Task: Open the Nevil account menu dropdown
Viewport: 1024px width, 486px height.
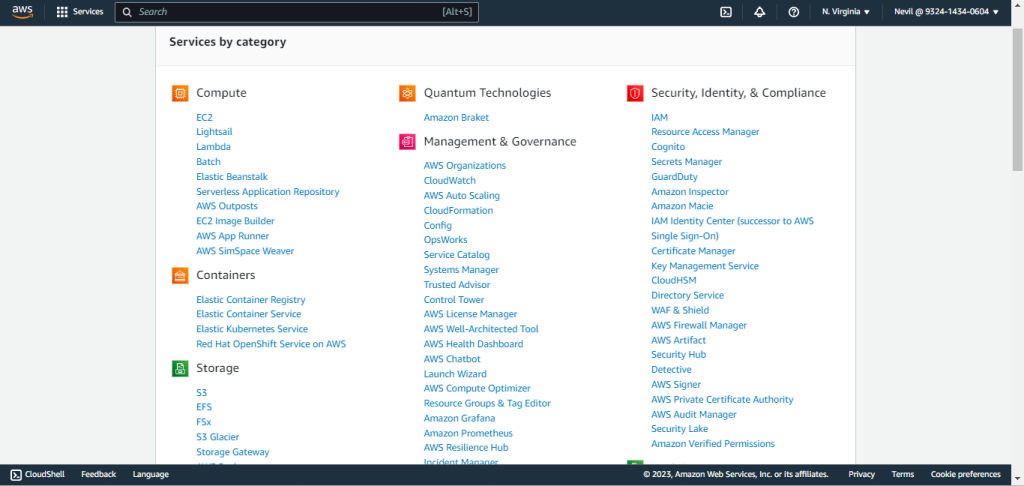Action: [946, 12]
